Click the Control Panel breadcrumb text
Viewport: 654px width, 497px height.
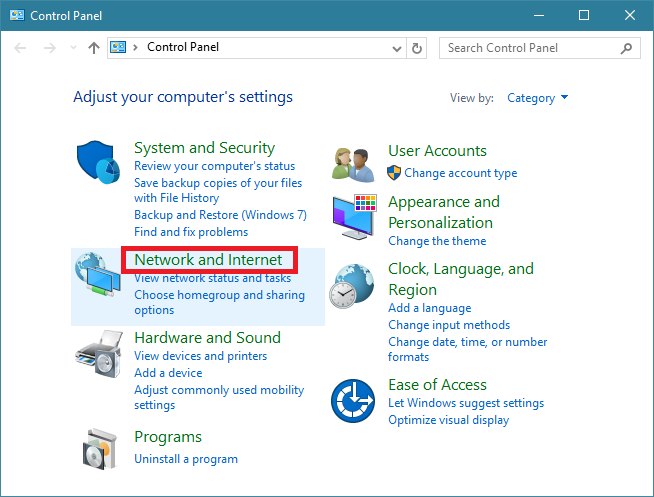183,47
